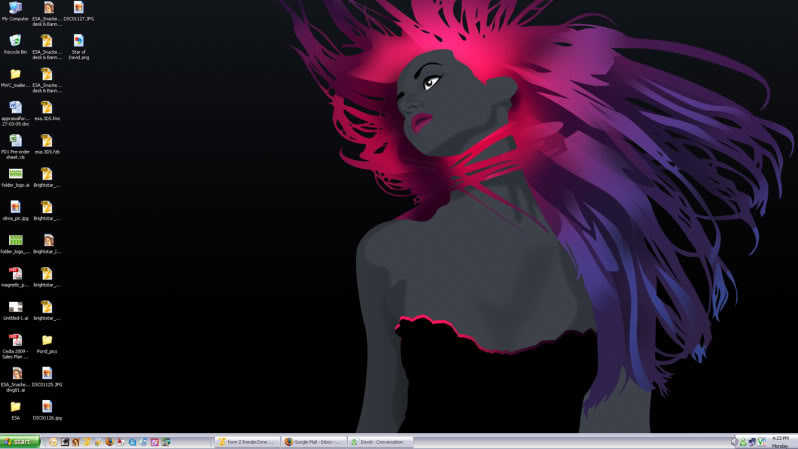Select the esa.3DS.fdb file icon
The height and width of the screenshot is (449, 798).
pos(47,145)
